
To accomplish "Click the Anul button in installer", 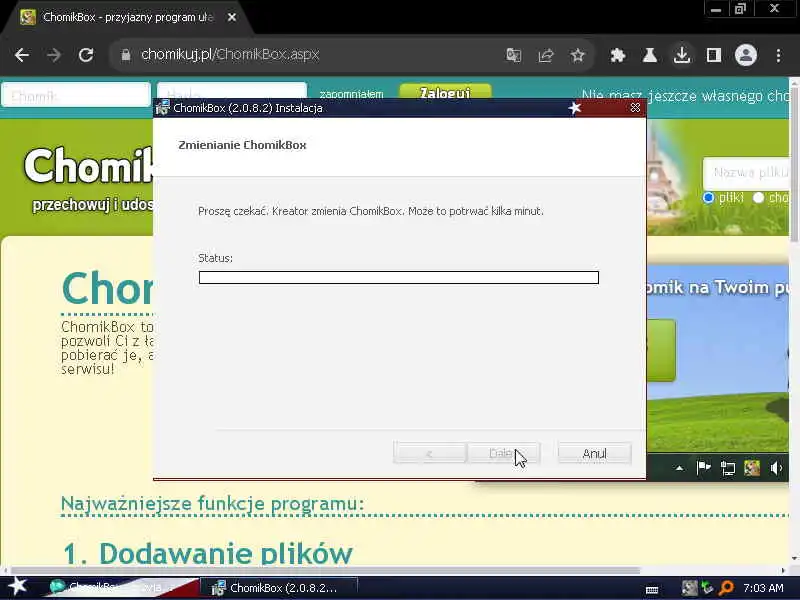I will point(594,453).
